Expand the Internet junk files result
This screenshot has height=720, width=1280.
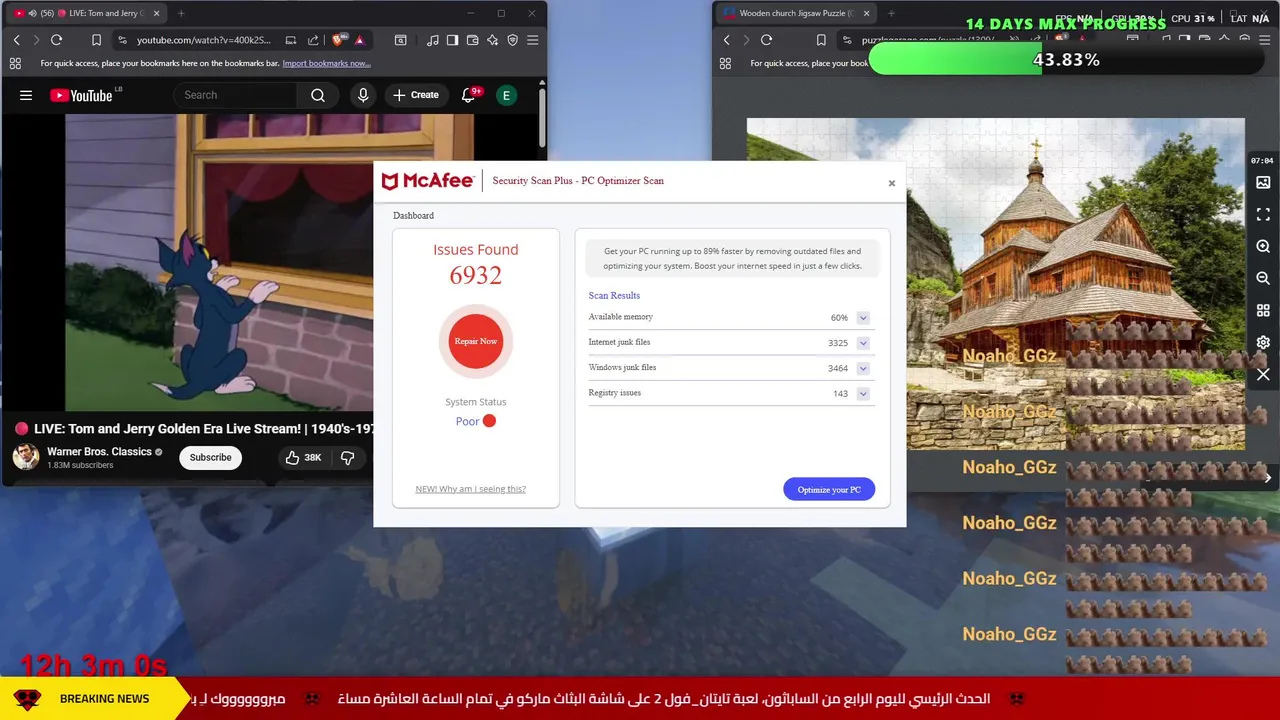pyautogui.click(x=863, y=343)
